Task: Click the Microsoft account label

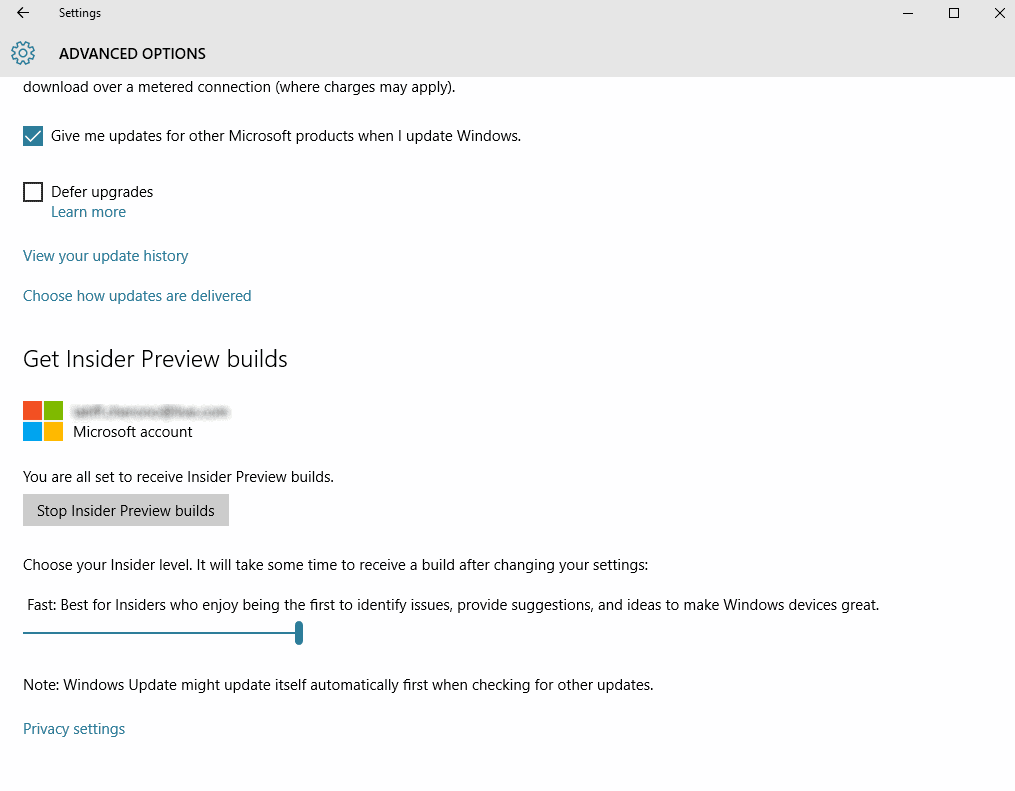Action: point(133,432)
